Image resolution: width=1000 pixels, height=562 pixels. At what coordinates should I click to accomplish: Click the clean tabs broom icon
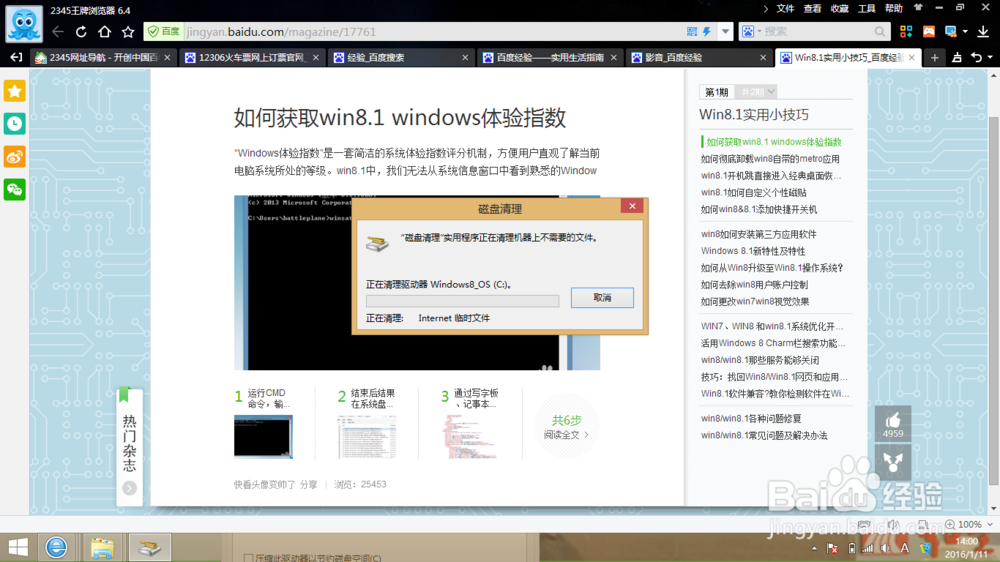(957, 57)
